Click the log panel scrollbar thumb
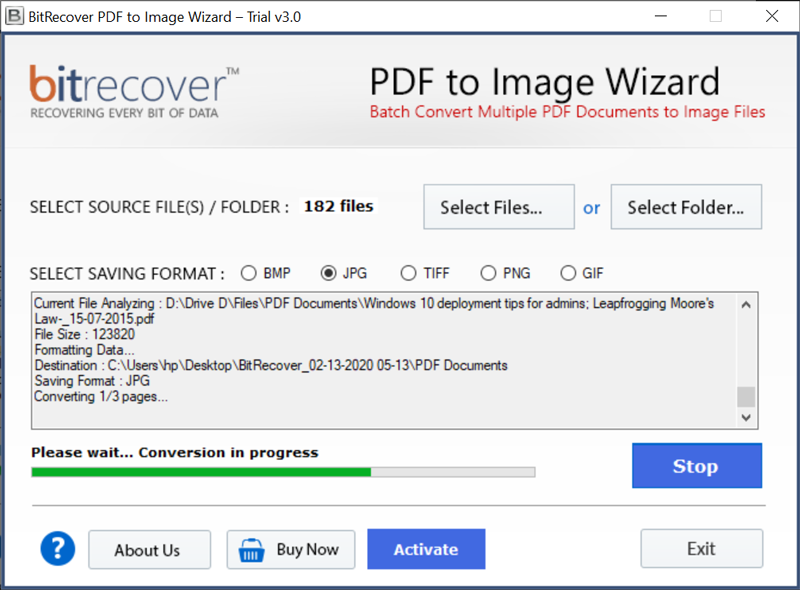The height and width of the screenshot is (590, 800). [x=746, y=397]
